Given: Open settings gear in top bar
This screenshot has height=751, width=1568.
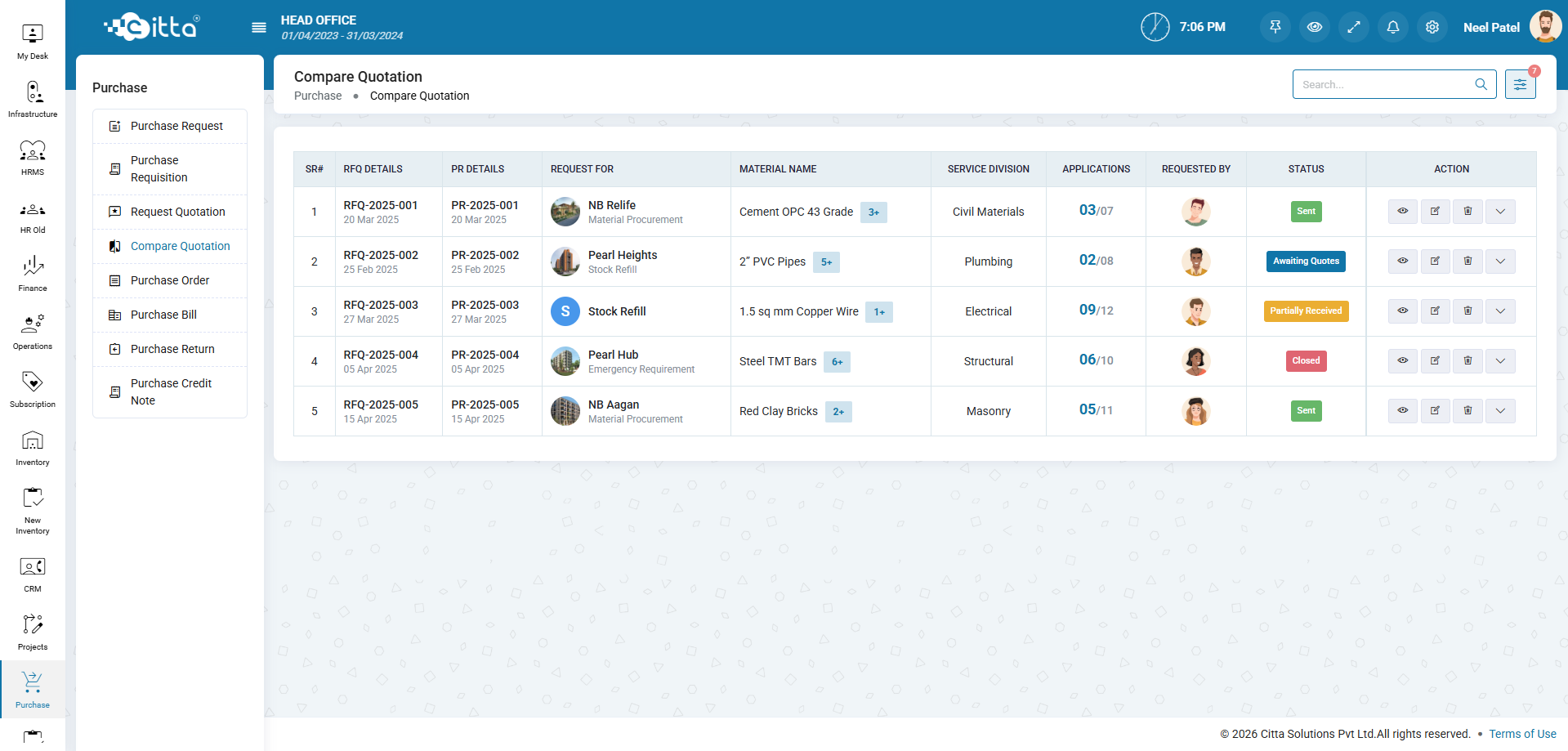Looking at the screenshot, I should click(1432, 27).
